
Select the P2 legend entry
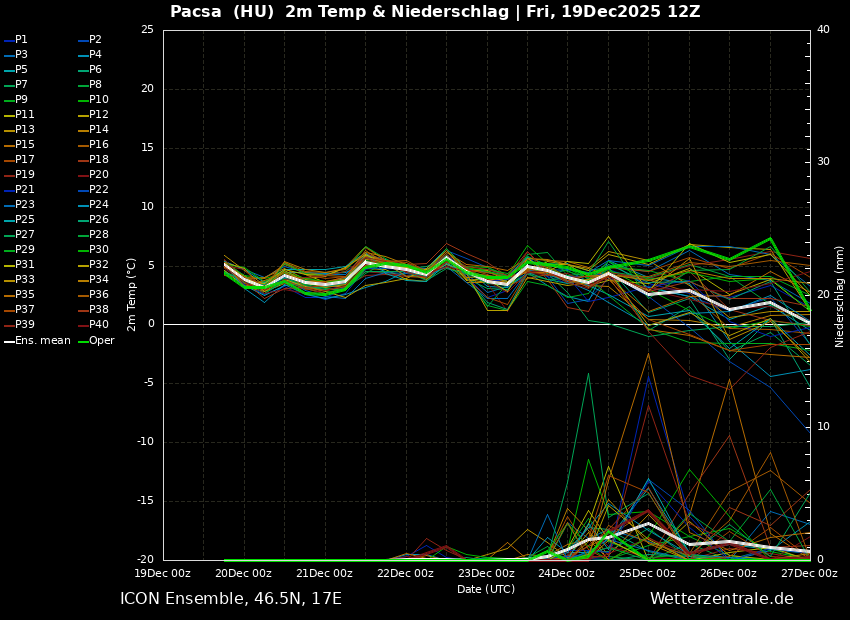[x=95, y=40]
